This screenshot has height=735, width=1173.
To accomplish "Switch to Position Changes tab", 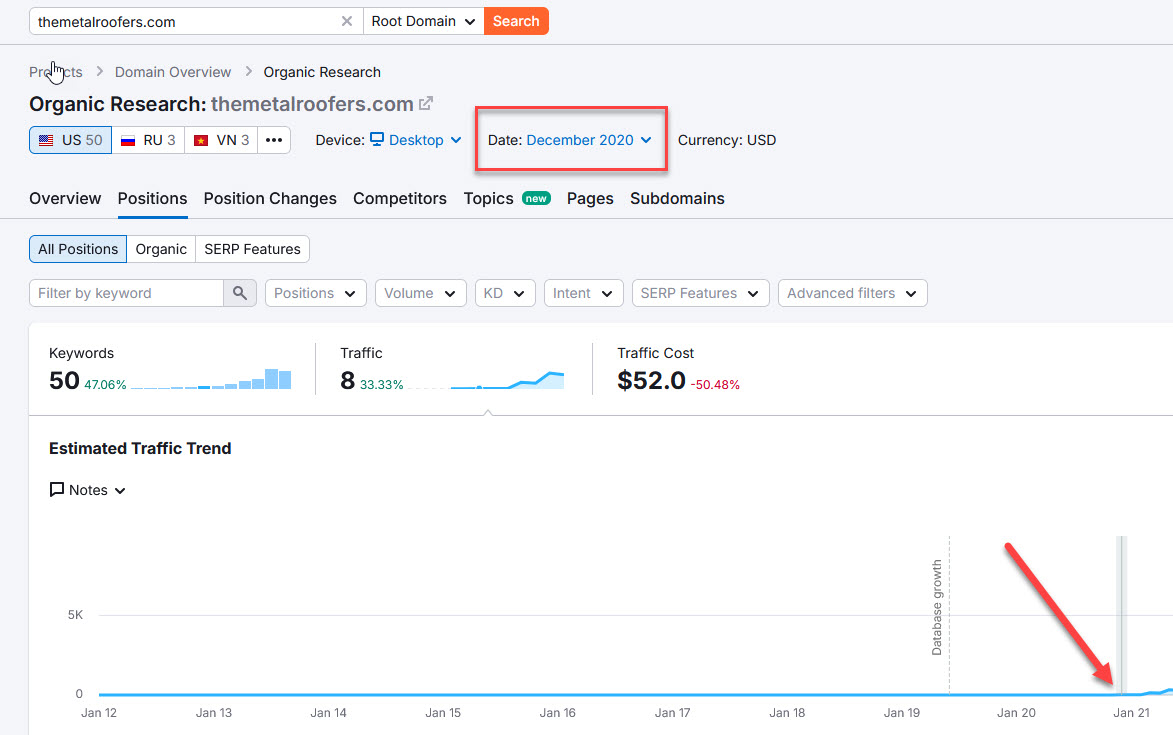I will pos(270,198).
